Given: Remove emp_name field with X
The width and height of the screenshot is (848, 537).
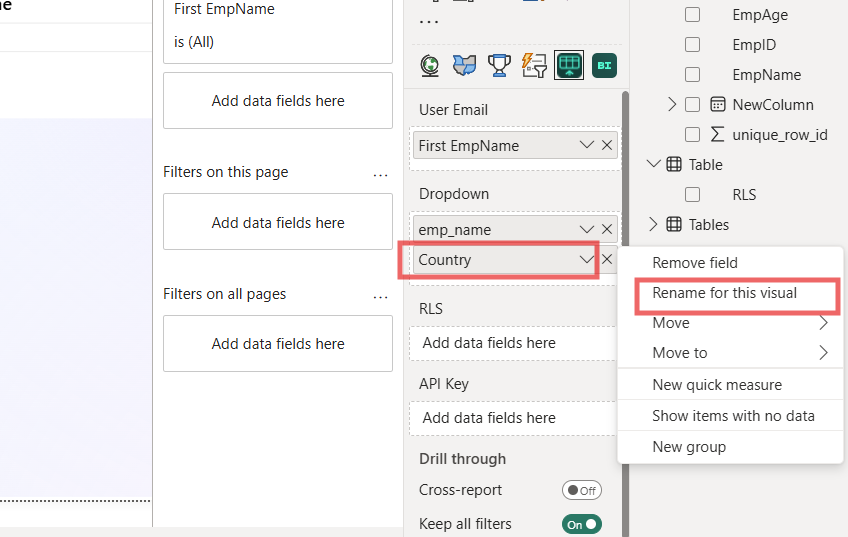Looking at the screenshot, I should 607,229.
